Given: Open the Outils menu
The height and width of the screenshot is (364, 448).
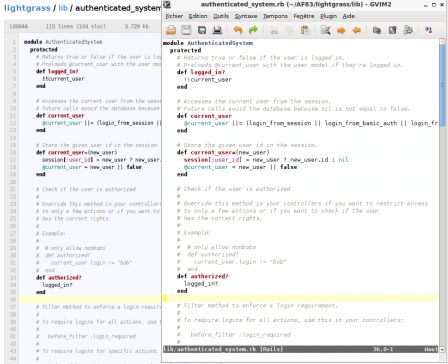Looking at the screenshot, I should click(221, 16).
